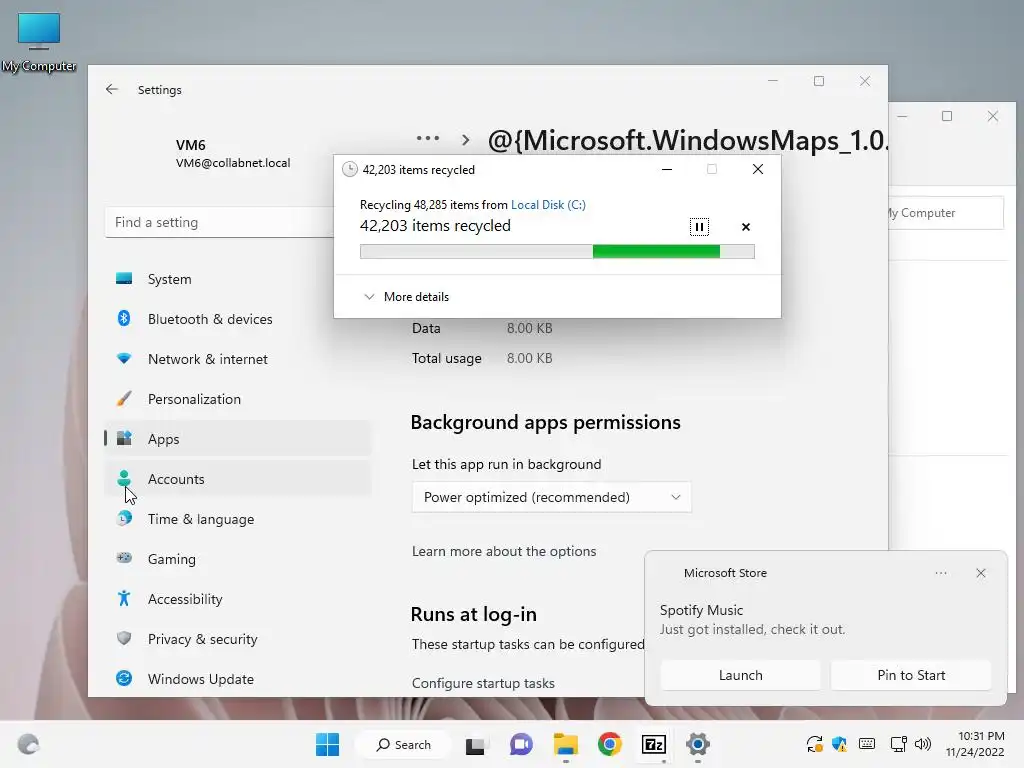The image size is (1024, 768).
Task: Dismiss the Microsoft Store notification
Action: [x=981, y=573]
